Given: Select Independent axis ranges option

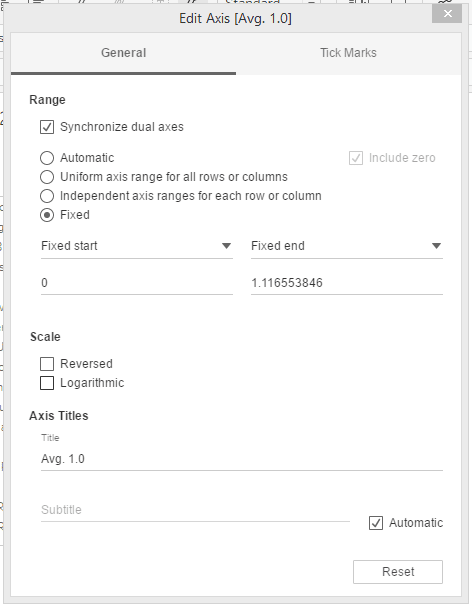Looking at the screenshot, I should [47, 196].
